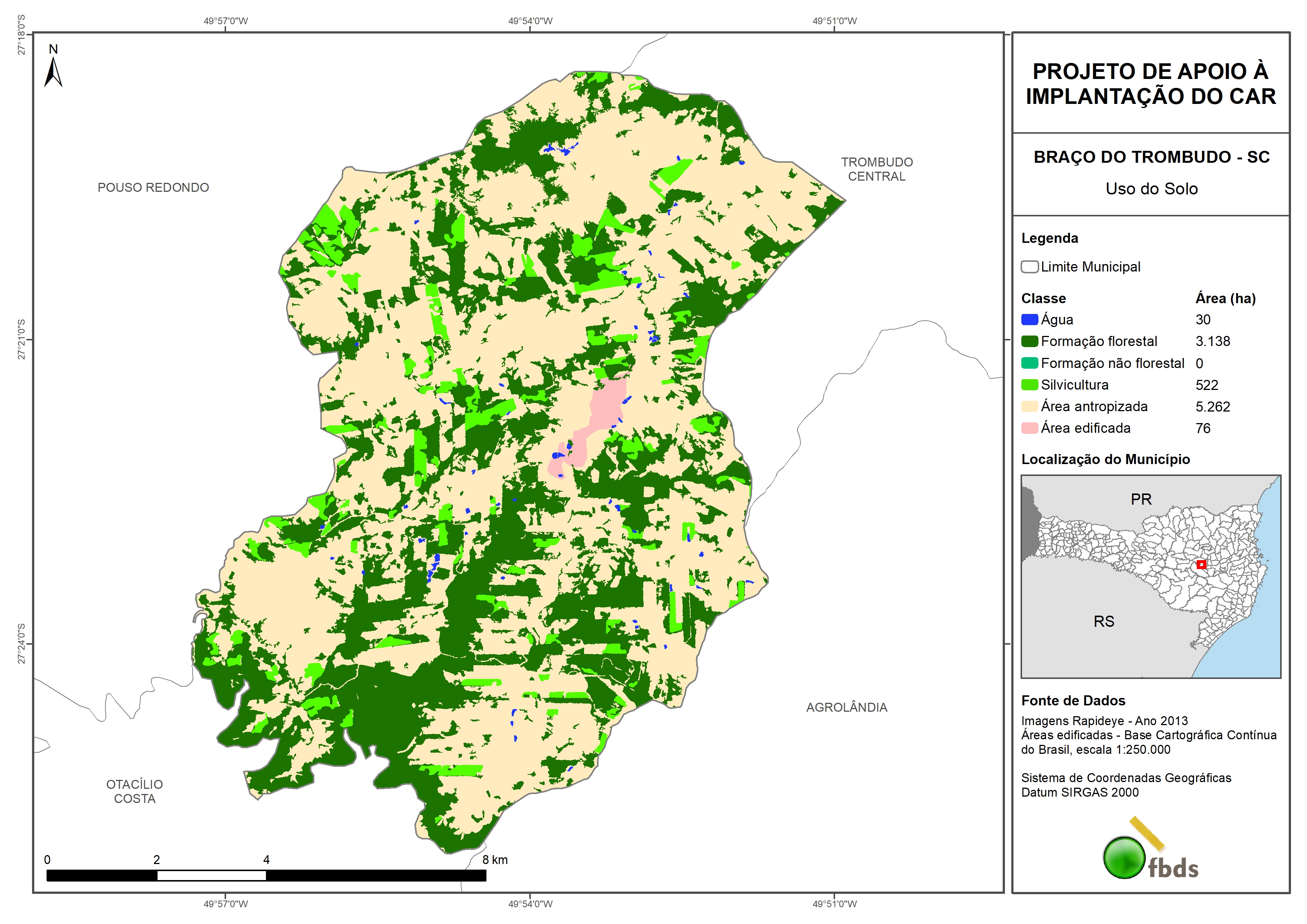Click the AGROLÂNDIA map label

tap(847, 707)
